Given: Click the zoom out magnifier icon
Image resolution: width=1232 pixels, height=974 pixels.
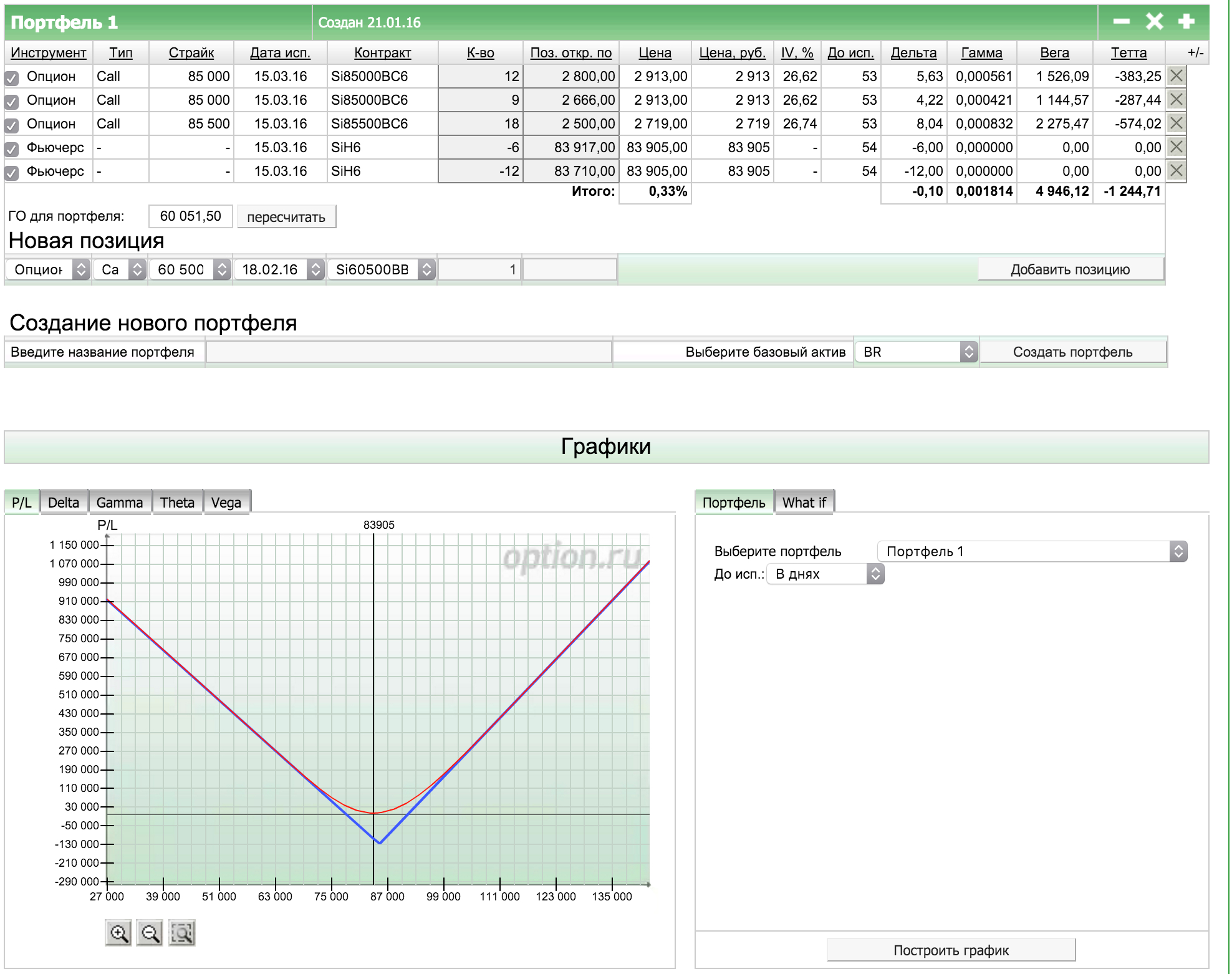Looking at the screenshot, I should coord(150,933).
